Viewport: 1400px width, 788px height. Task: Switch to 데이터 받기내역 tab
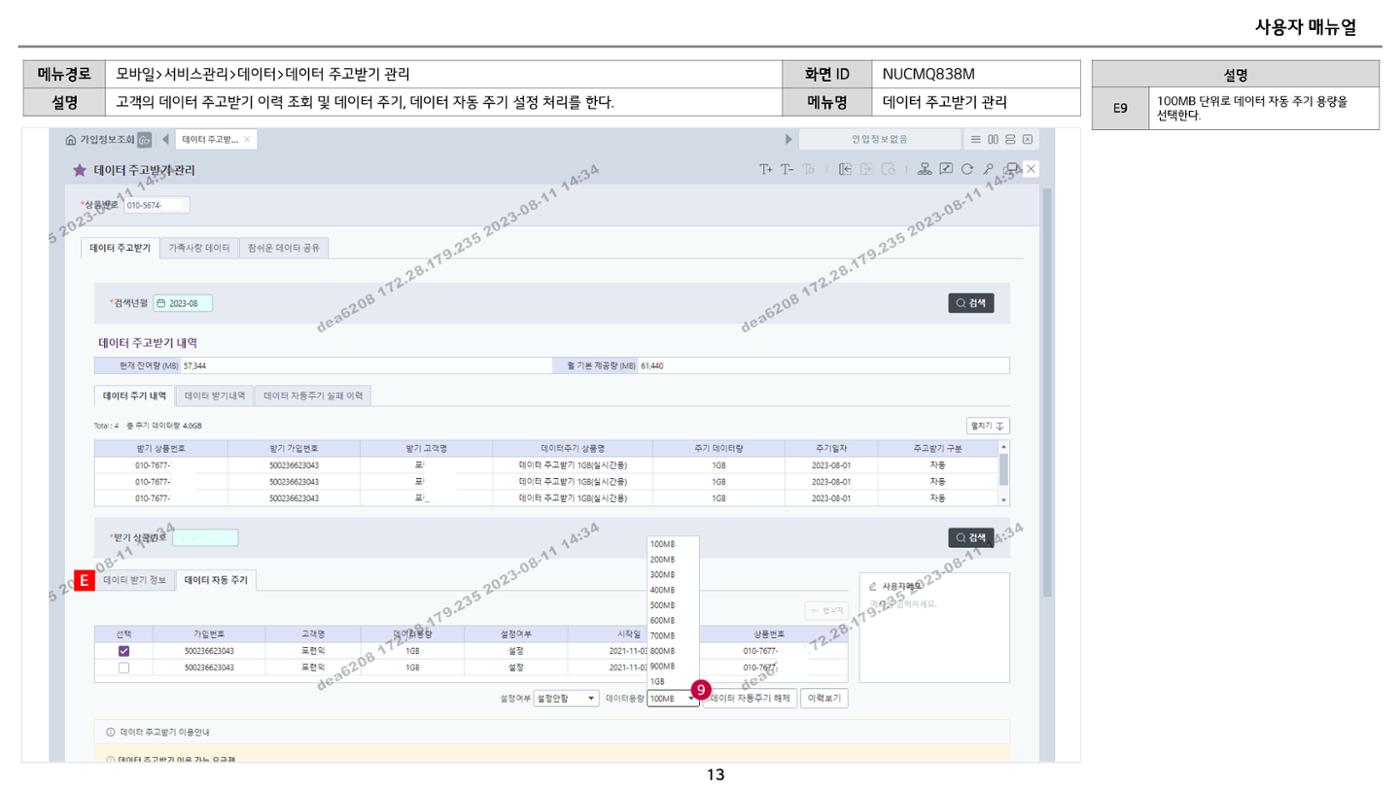(x=215, y=395)
